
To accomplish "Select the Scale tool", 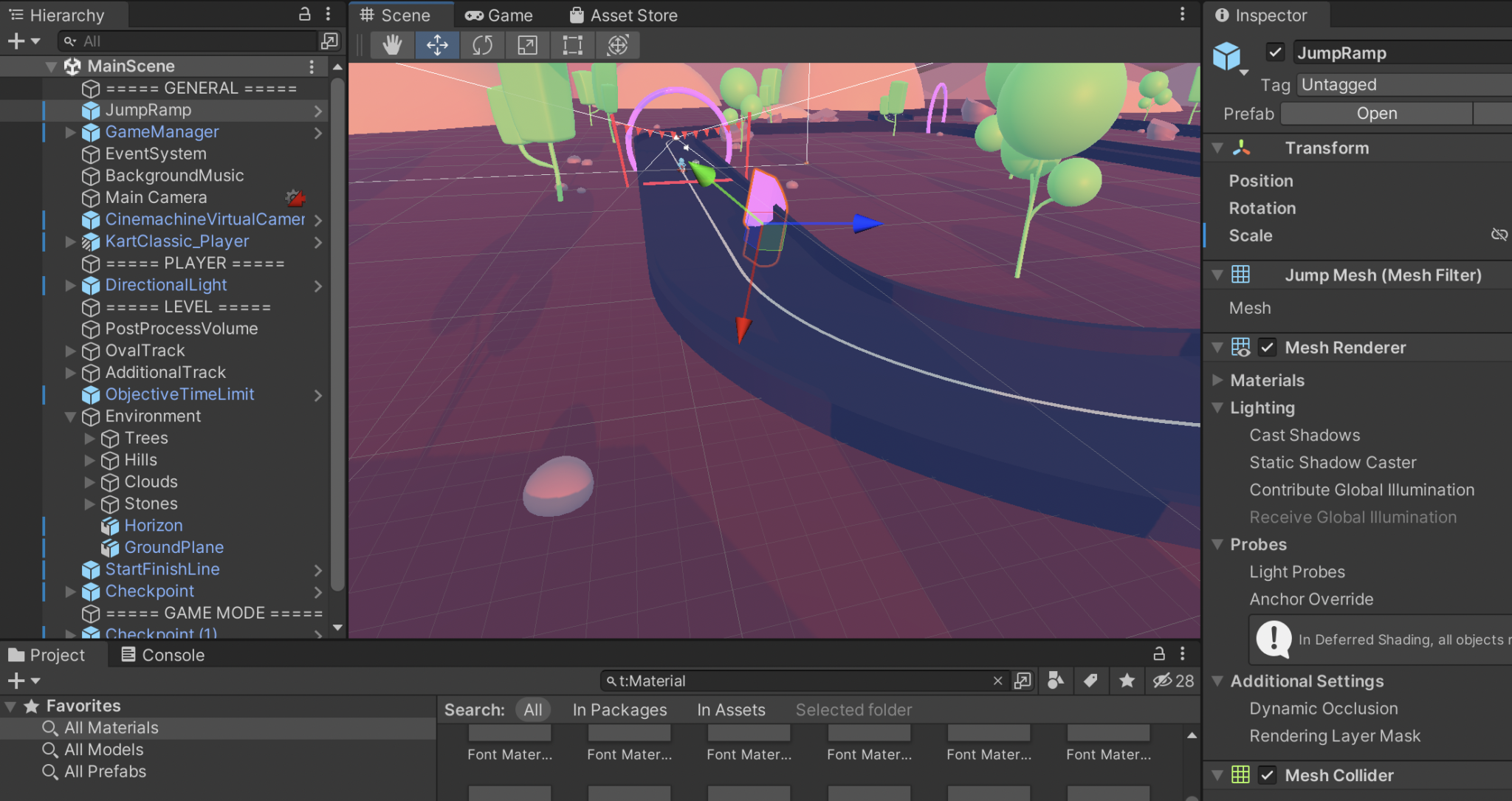I will [x=527, y=45].
